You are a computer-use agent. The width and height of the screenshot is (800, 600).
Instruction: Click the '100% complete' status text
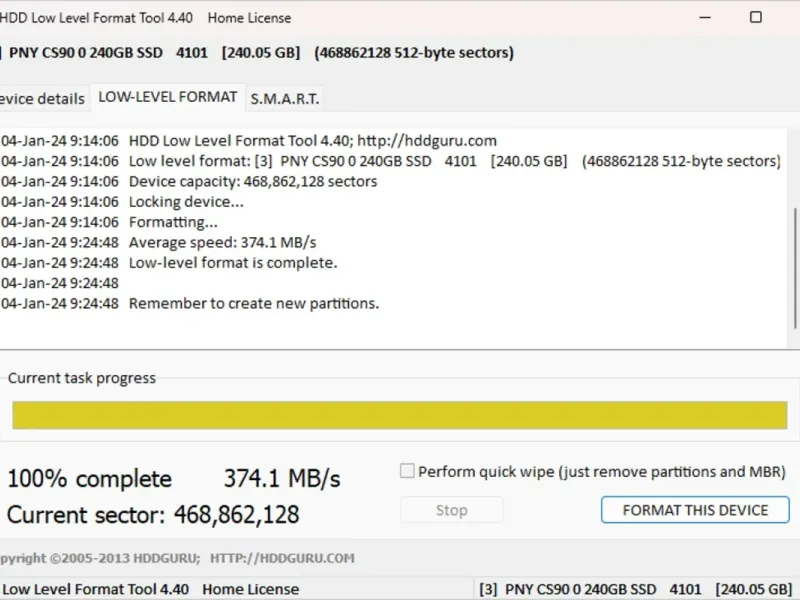(x=90, y=479)
